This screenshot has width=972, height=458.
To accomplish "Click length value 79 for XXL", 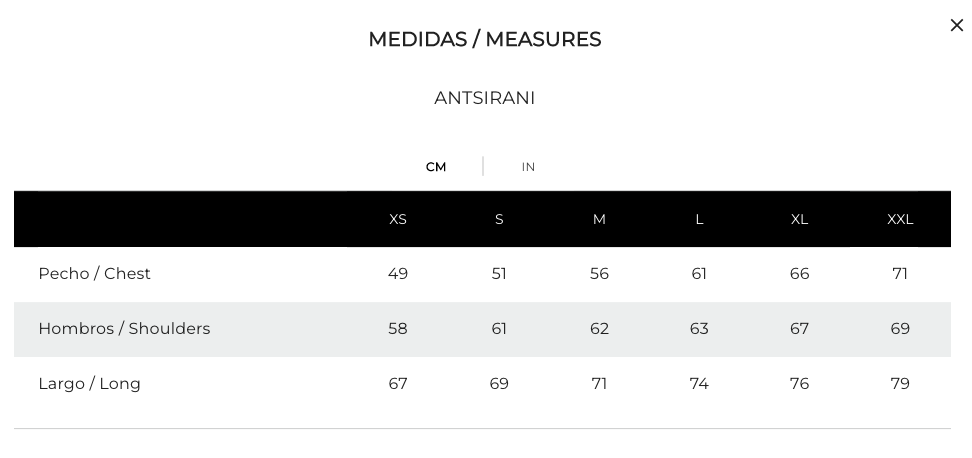I will click(900, 384).
